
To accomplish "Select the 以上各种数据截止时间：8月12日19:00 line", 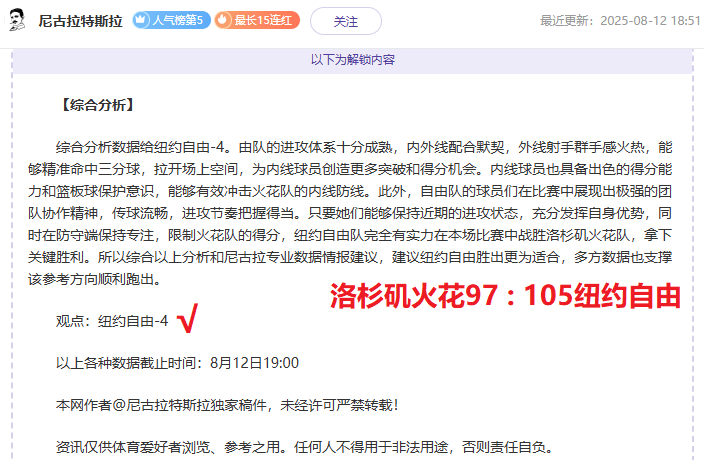I will tap(177, 363).
